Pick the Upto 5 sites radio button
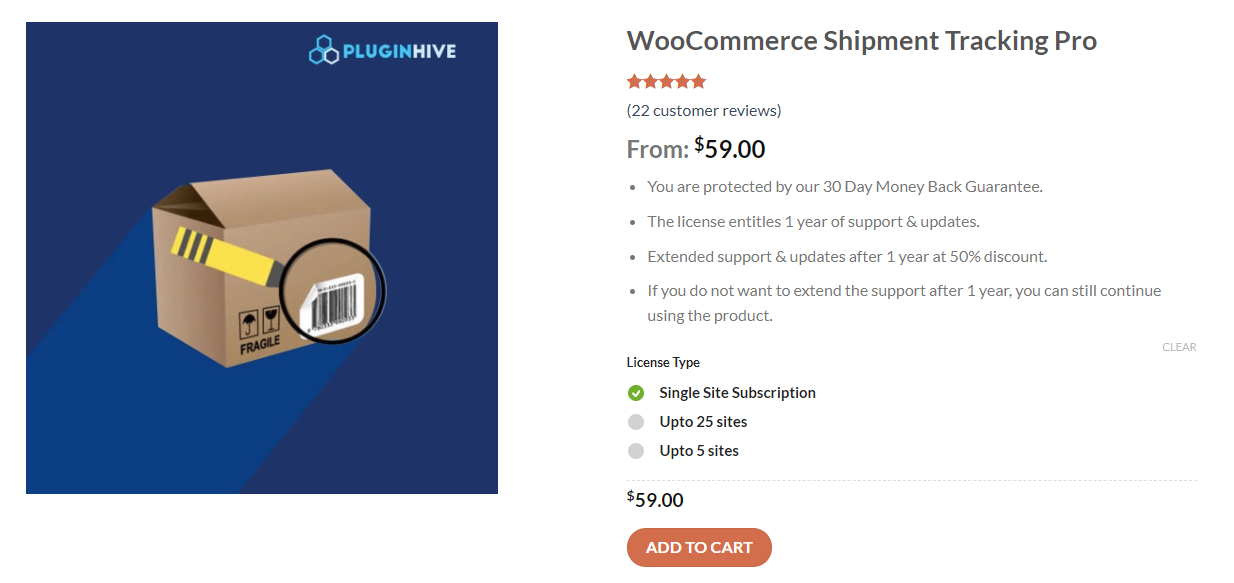 (x=636, y=451)
